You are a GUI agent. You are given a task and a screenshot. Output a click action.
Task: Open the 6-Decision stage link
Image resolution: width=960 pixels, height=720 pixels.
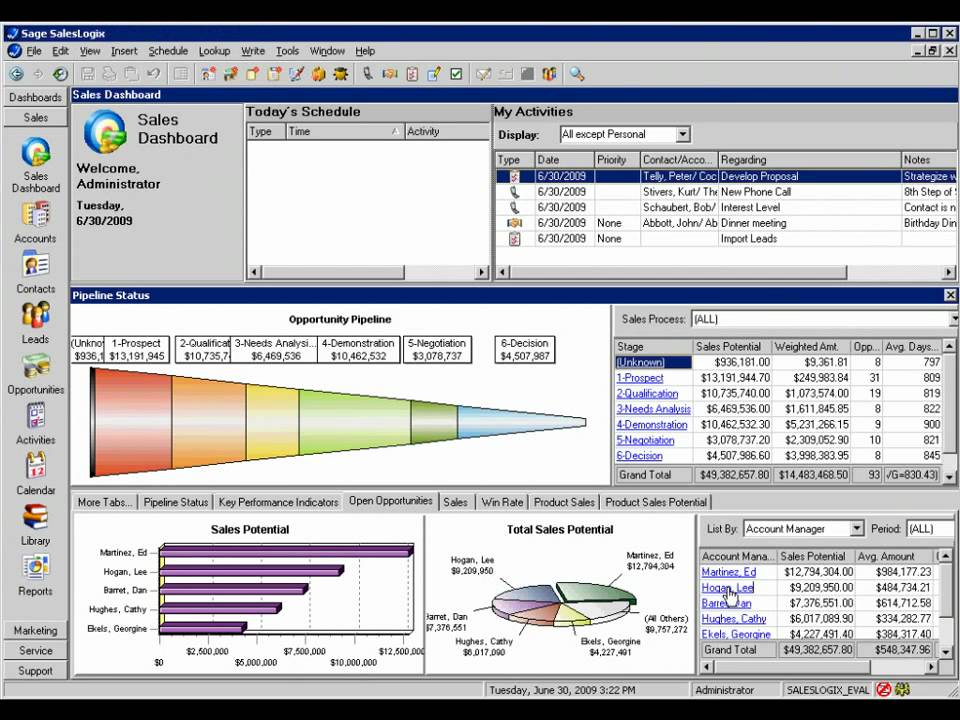[x=639, y=456]
